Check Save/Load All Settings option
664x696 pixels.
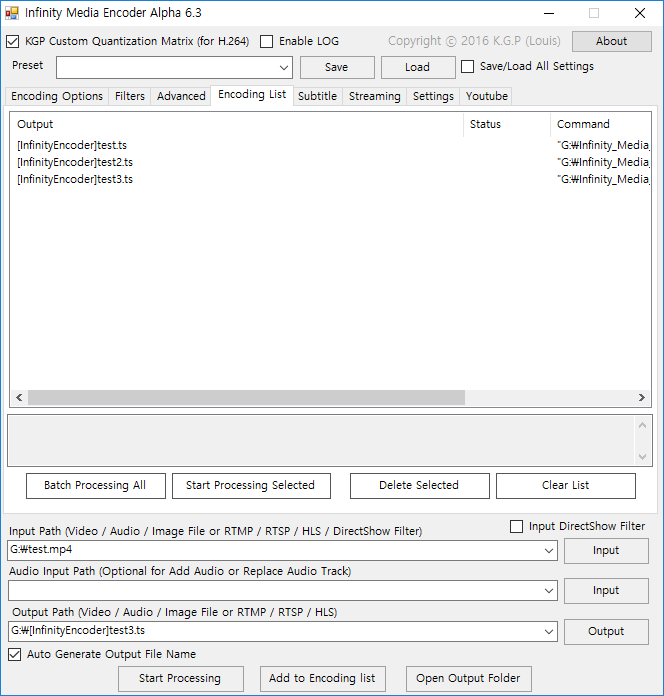click(467, 67)
